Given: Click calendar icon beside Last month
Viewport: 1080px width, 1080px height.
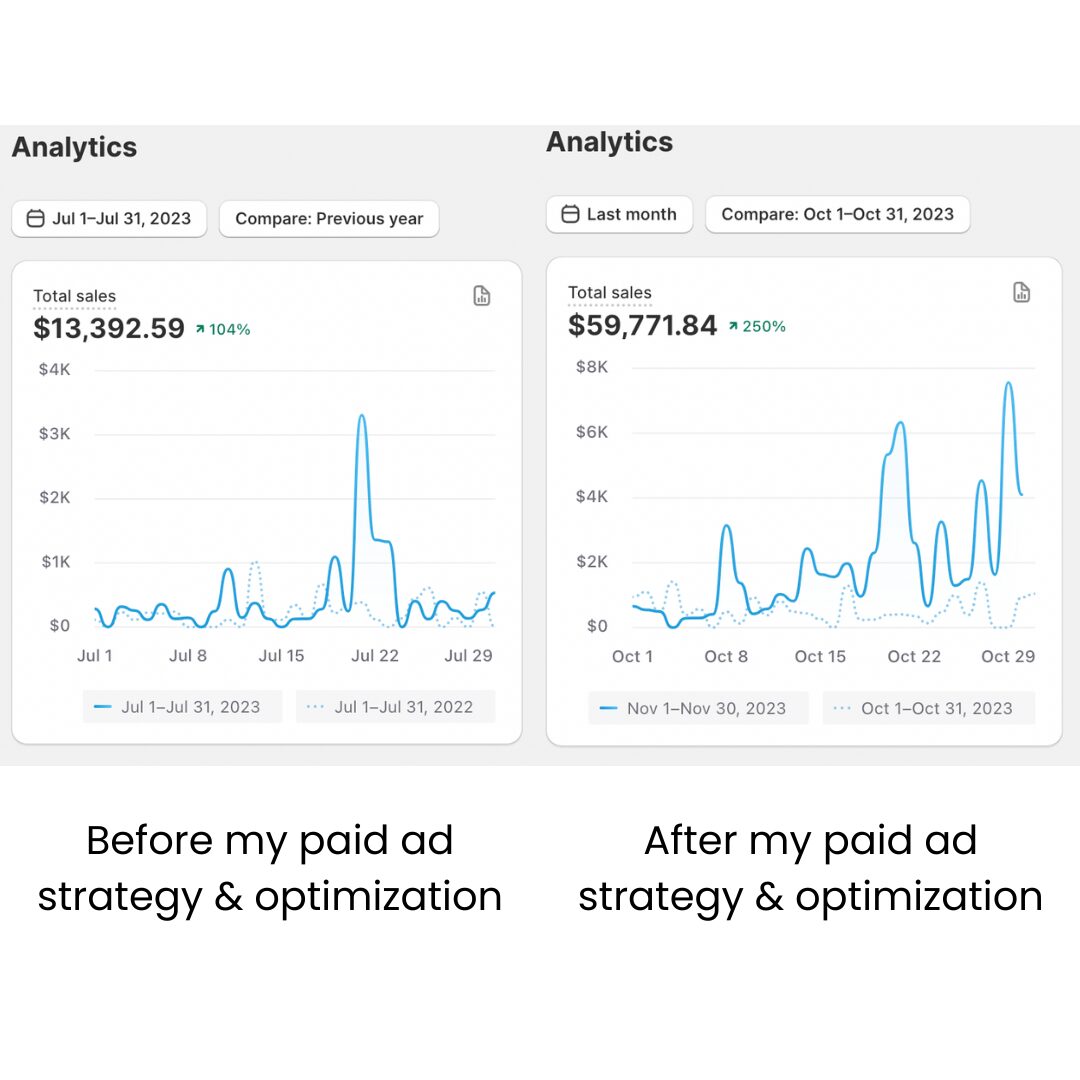Looking at the screenshot, I should pyautogui.click(x=570, y=214).
